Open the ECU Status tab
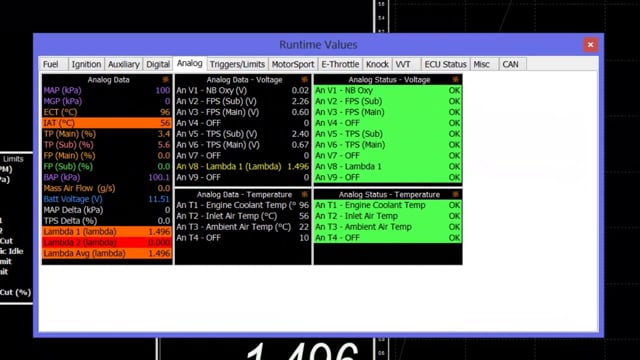Image resolution: width=640 pixels, height=360 pixels. 445,64
